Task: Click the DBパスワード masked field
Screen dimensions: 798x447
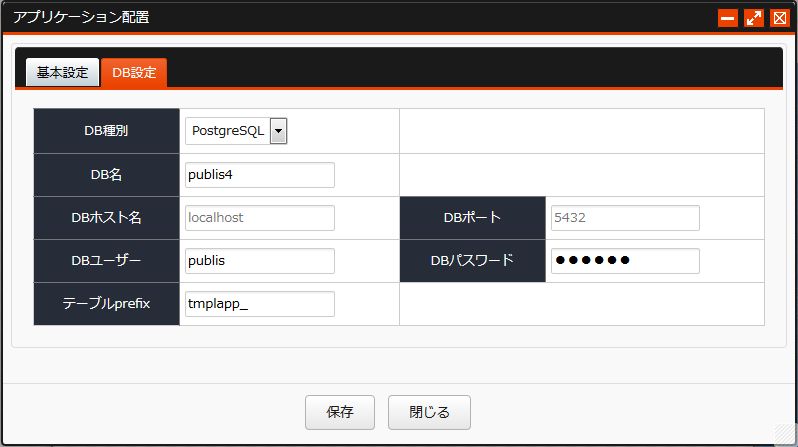Action: (625, 261)
